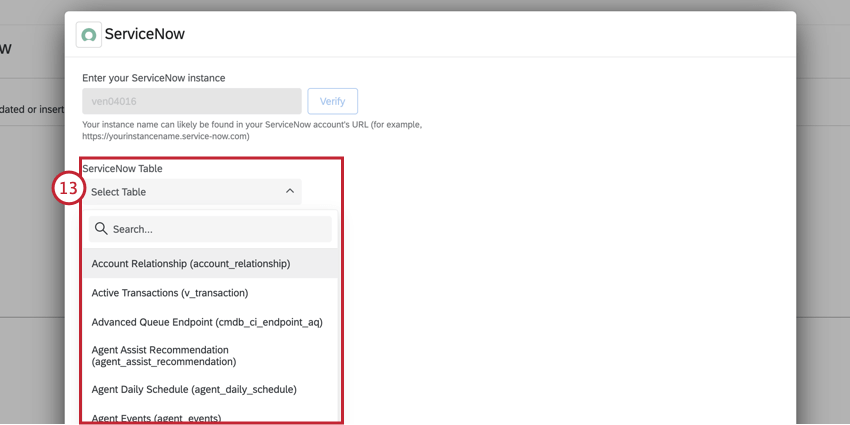The image size is (850, 425).
Task: Select Agent Daily Schedule (agent_daily_schedule)
Action: coord(210,389)
